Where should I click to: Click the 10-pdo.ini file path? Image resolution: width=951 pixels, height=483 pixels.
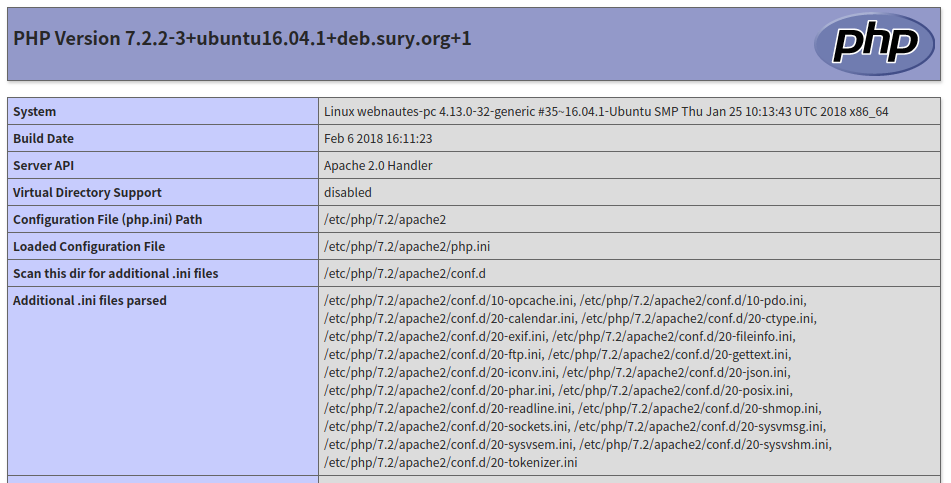pyautogui.click(x=692, y=300)
